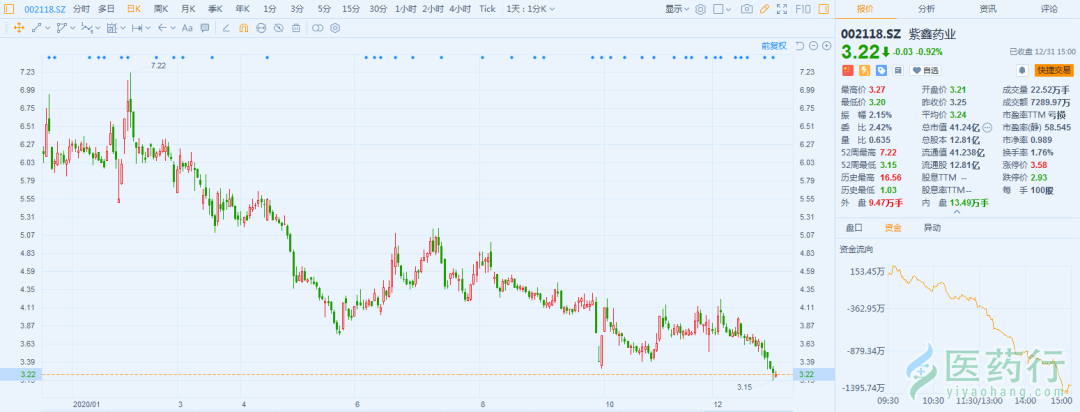Screen dimensions: 1080x412
Task: Click the note document icon beside 自选
Action: pyautogui.click(x=898, y=70)
